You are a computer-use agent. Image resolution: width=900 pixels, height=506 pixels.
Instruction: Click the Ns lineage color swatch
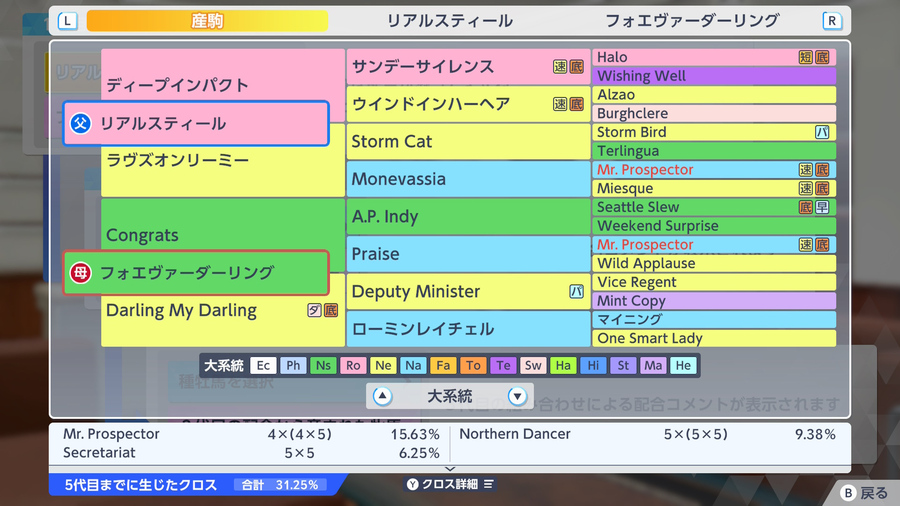323,365
